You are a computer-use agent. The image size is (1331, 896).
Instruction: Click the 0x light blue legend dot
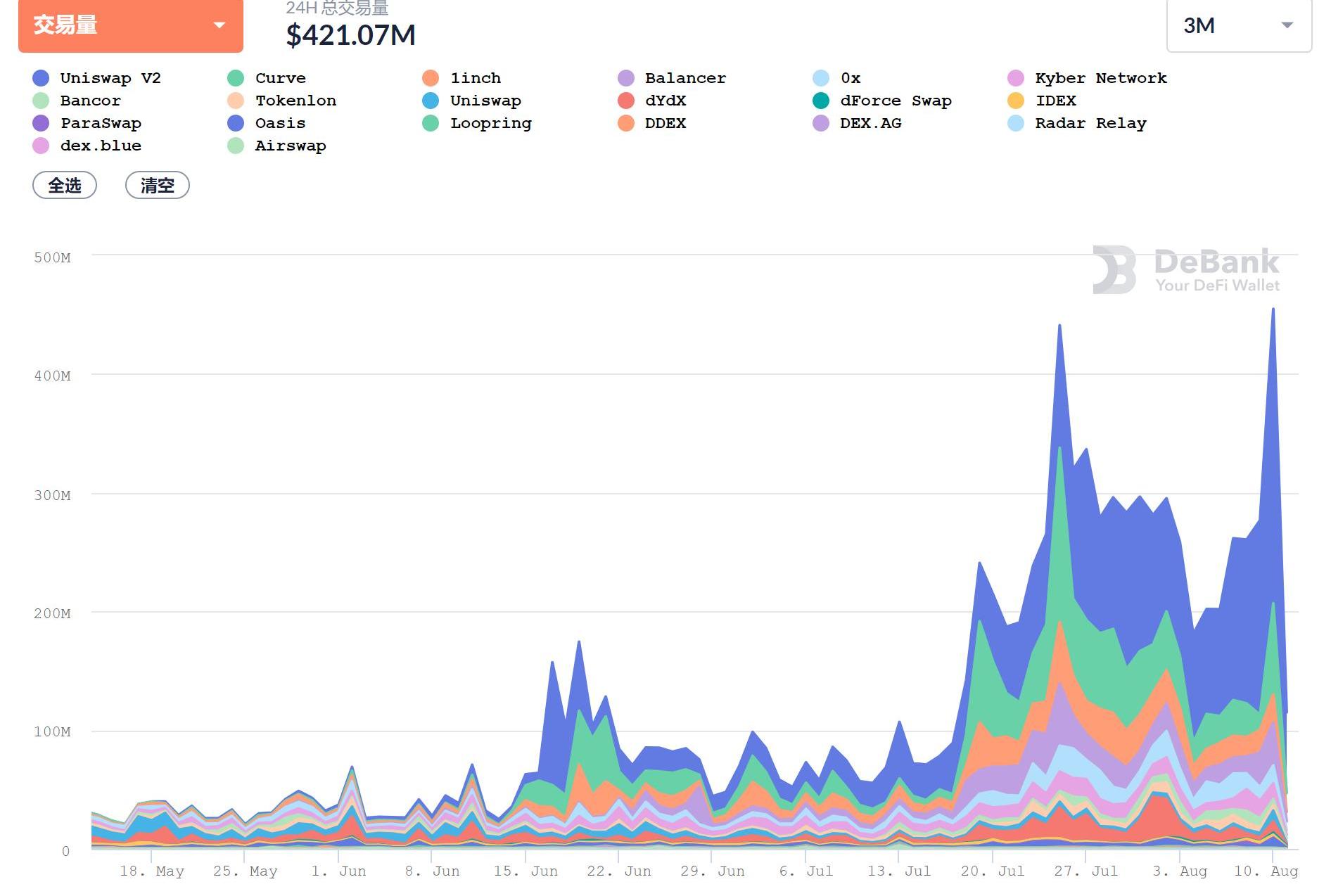(821, 78)
